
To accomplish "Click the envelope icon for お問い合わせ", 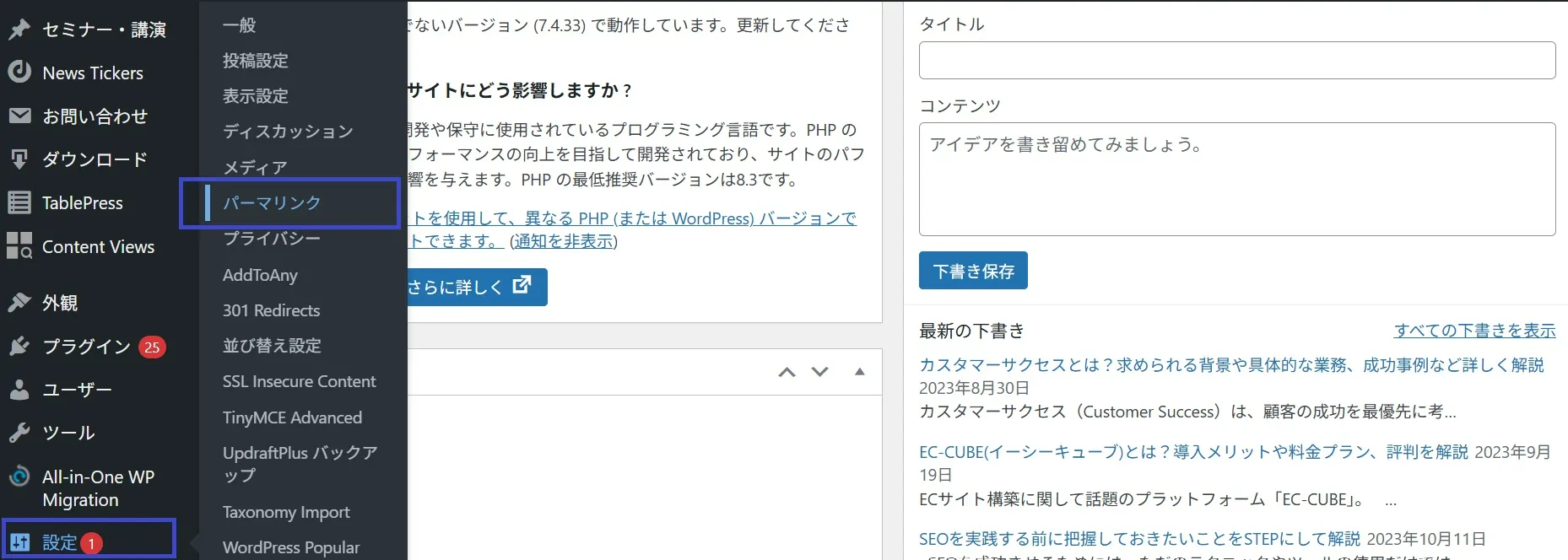I will click(19, 116).
